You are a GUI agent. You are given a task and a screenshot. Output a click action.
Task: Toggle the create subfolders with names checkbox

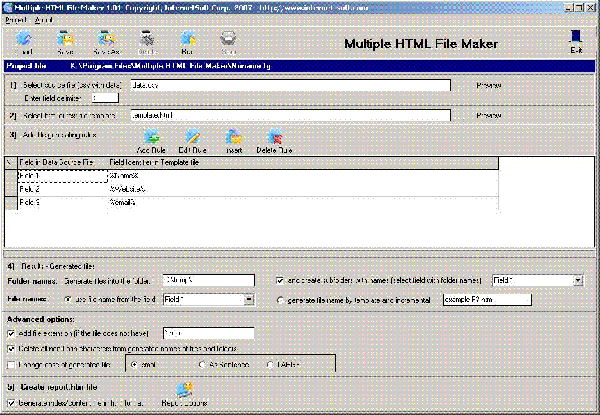pos(279,280)
